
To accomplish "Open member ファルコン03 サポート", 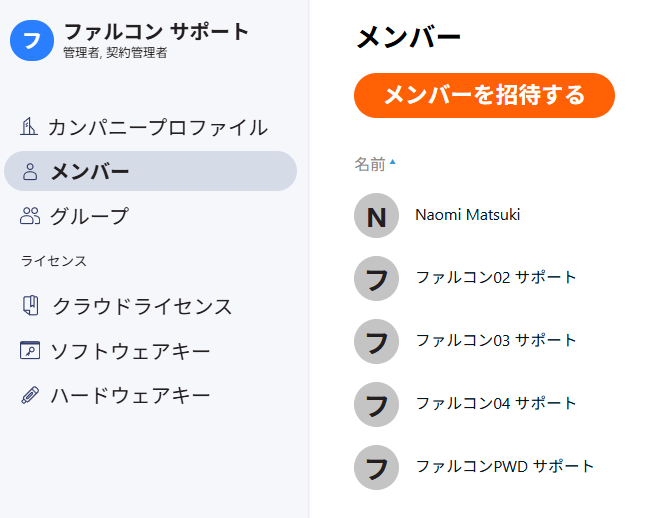I will click(x=496, y=340).
